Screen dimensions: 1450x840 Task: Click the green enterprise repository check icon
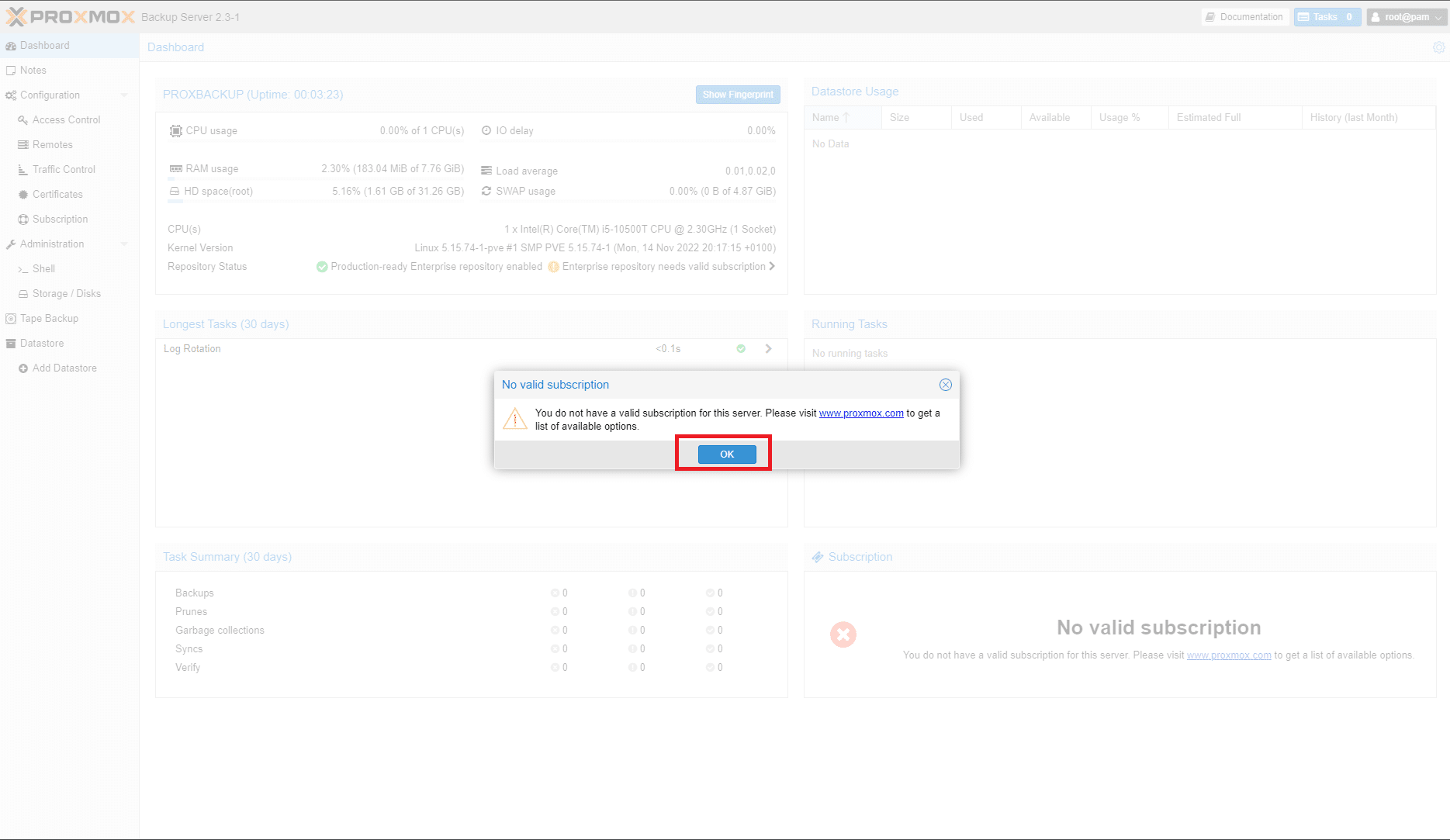(322, 267)
